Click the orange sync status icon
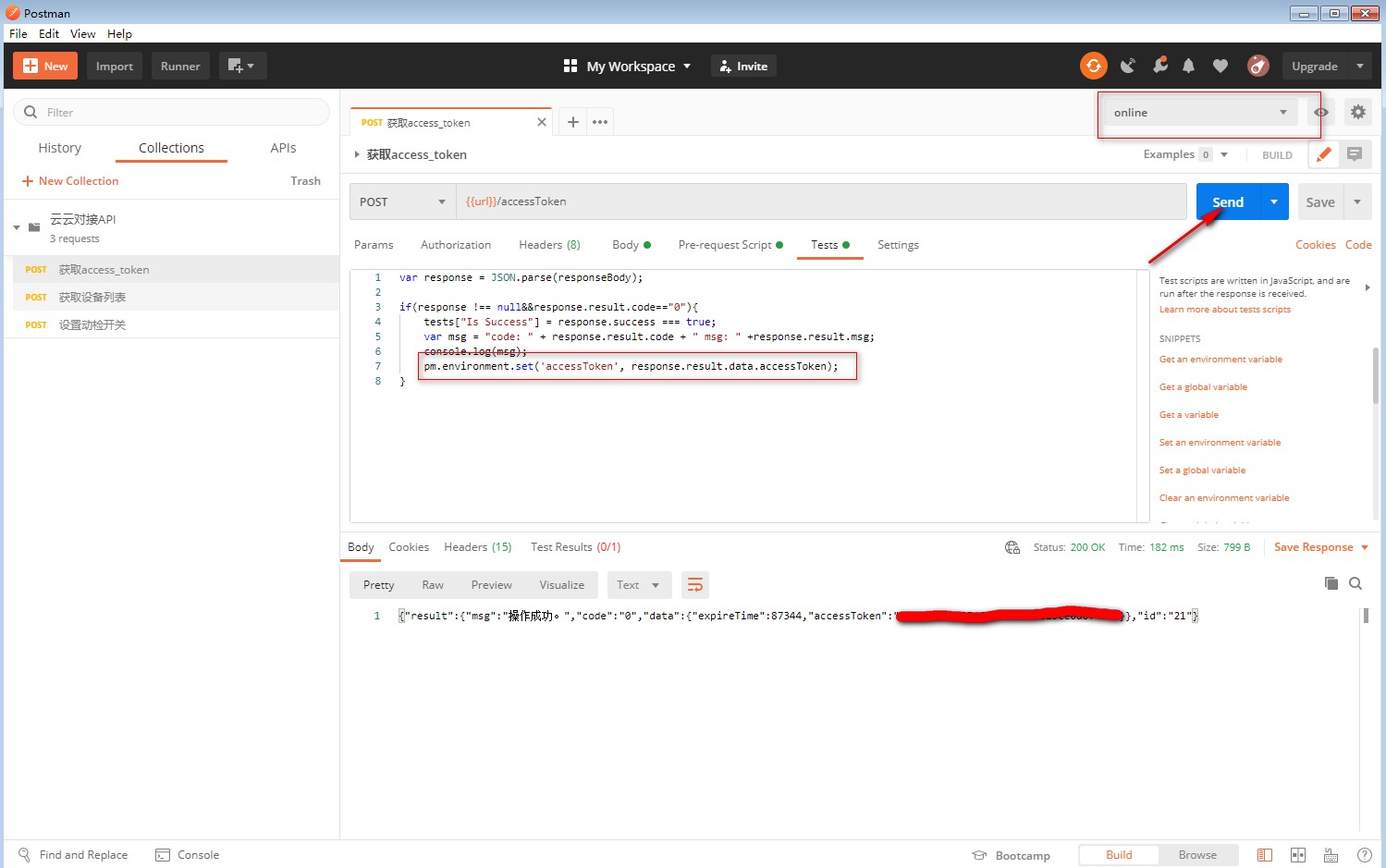Screen dimensions: 1386x868 click(1093, 66)
